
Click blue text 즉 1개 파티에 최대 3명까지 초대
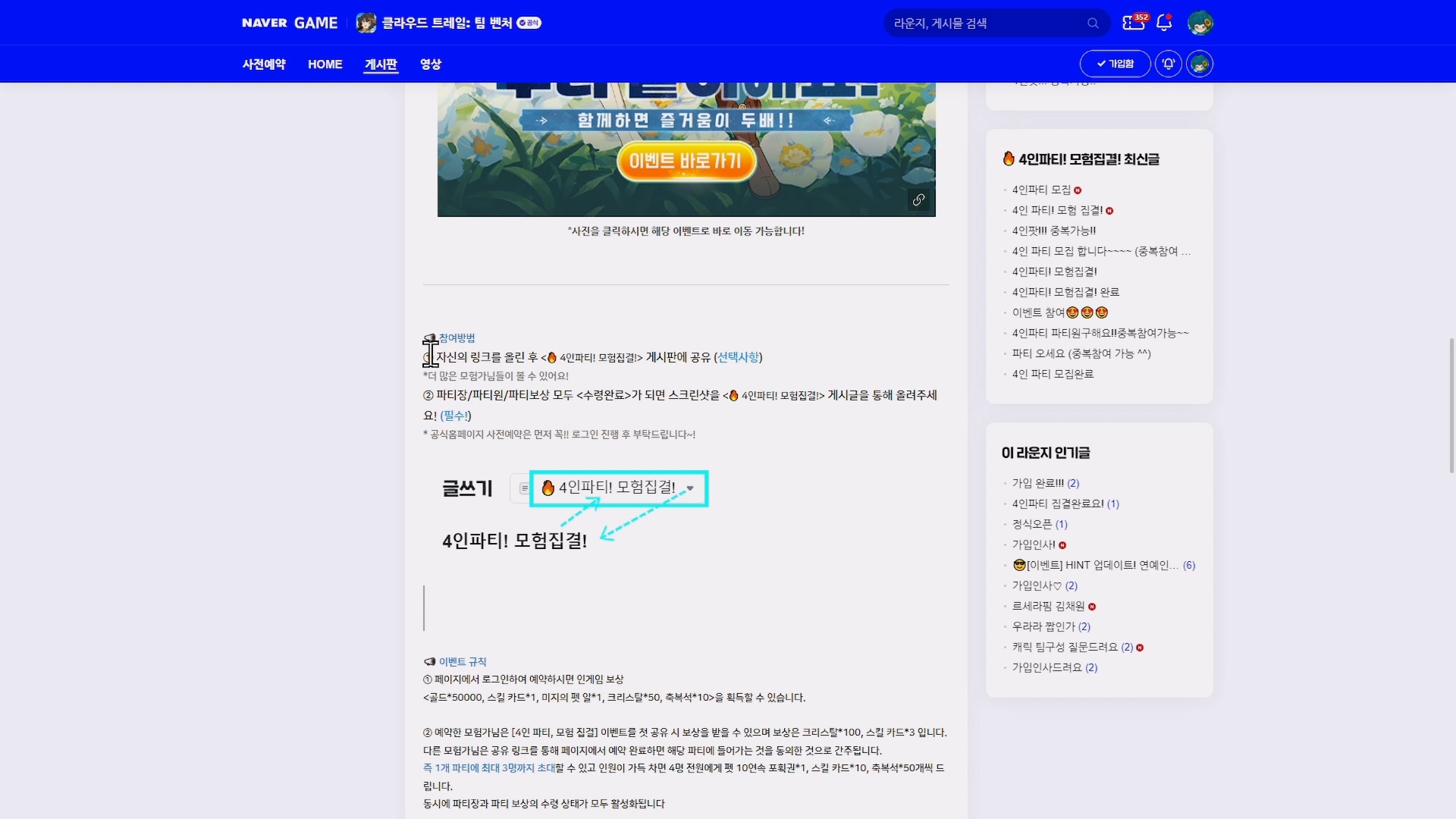tap(489, 768)
